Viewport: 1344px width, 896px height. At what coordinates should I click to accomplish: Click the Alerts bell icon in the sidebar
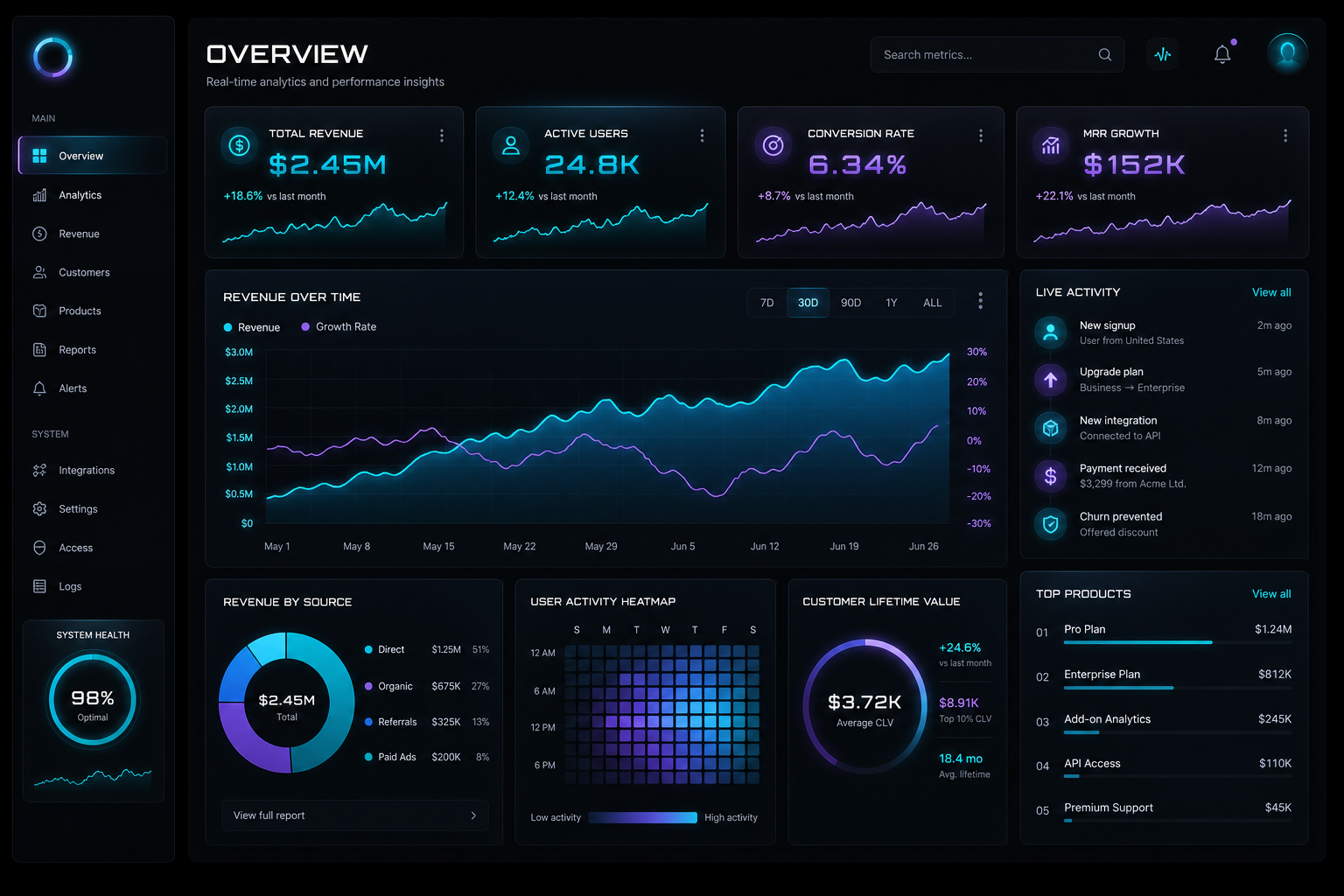[39, 388]
